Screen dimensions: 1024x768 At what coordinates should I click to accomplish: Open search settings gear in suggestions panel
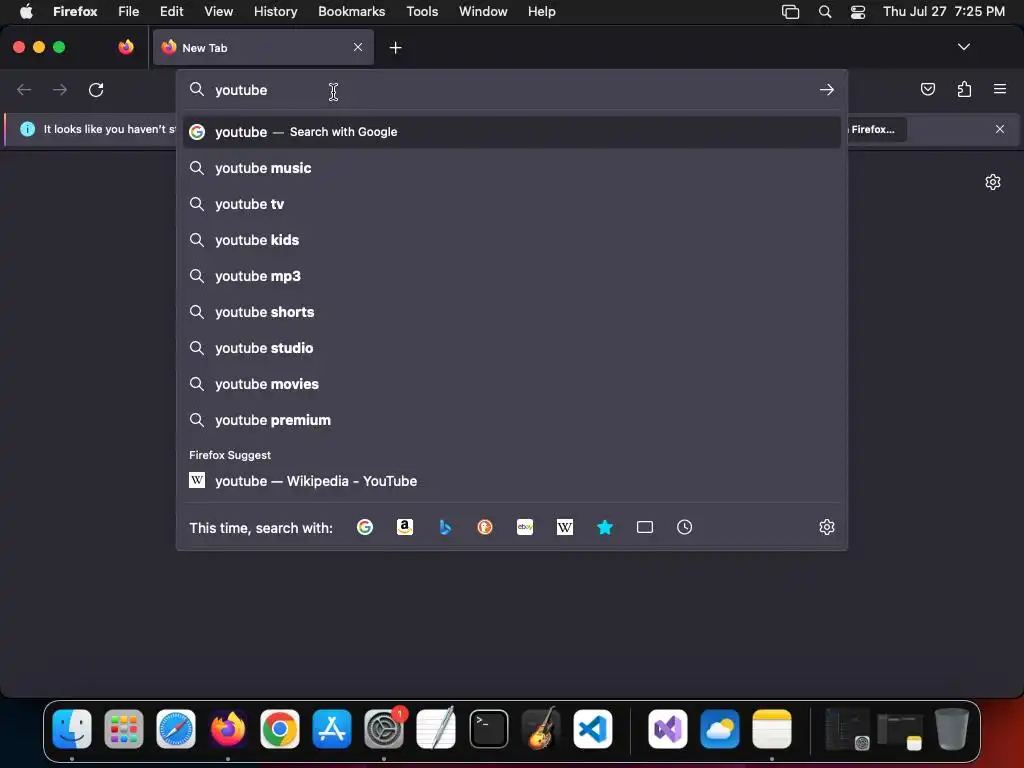827,527
